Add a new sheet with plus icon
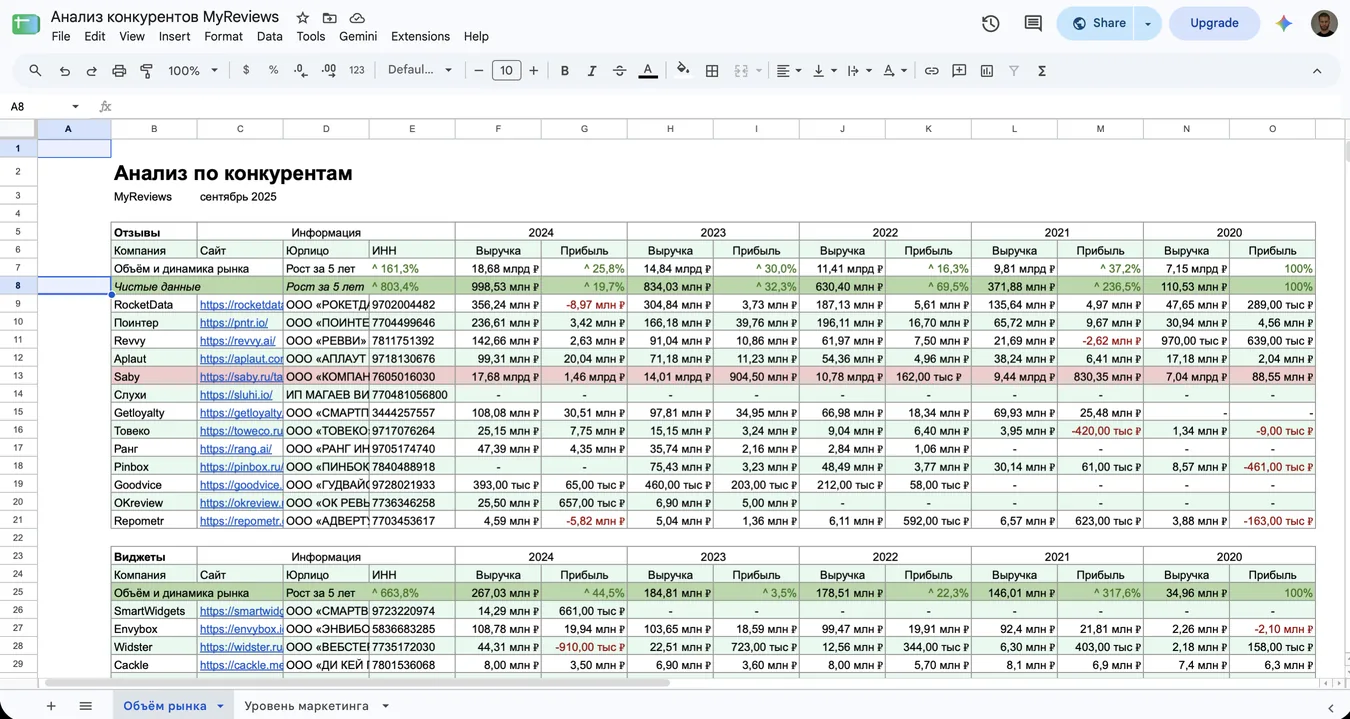Image resolution: width=1350 pixels, height=719 pixels. pos(51,706)
